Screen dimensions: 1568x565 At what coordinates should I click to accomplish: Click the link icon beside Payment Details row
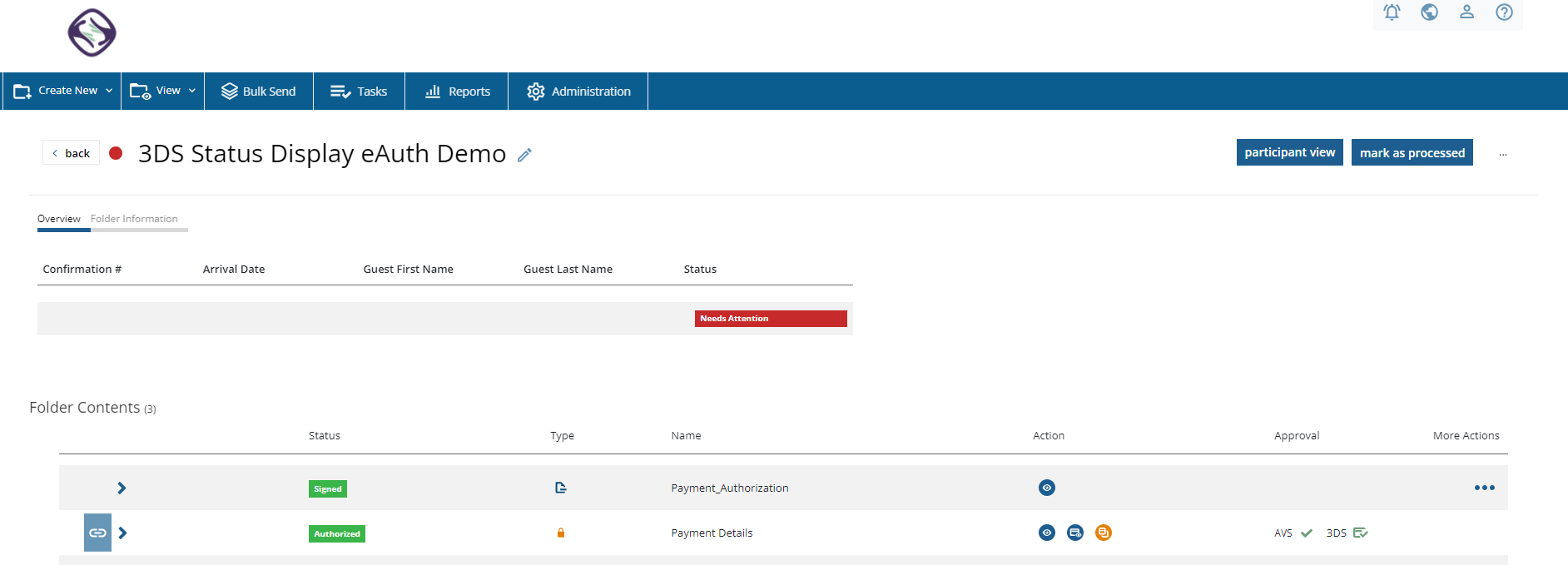click(97, 533)
